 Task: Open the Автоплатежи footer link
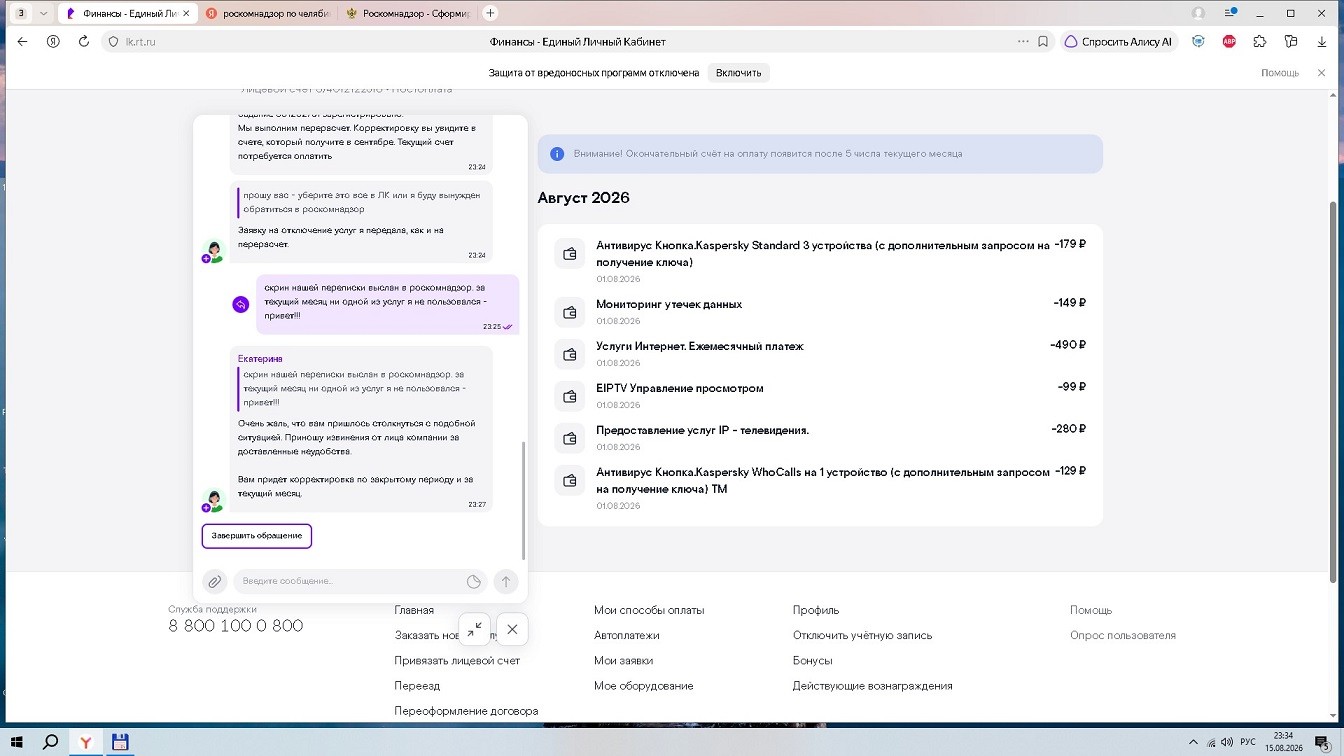click(627, 635)
